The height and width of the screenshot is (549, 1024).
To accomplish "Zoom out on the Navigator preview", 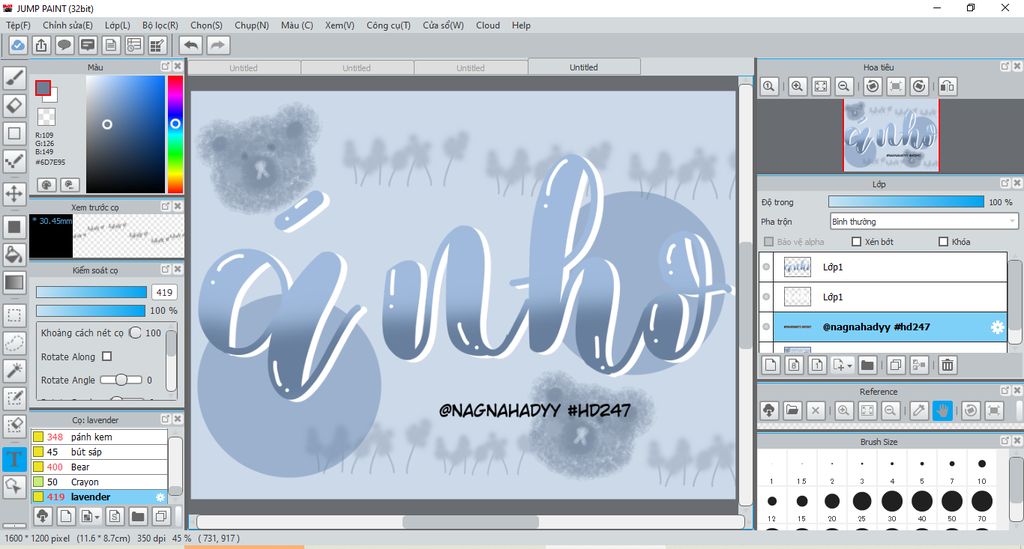I will tap(844, 86).
